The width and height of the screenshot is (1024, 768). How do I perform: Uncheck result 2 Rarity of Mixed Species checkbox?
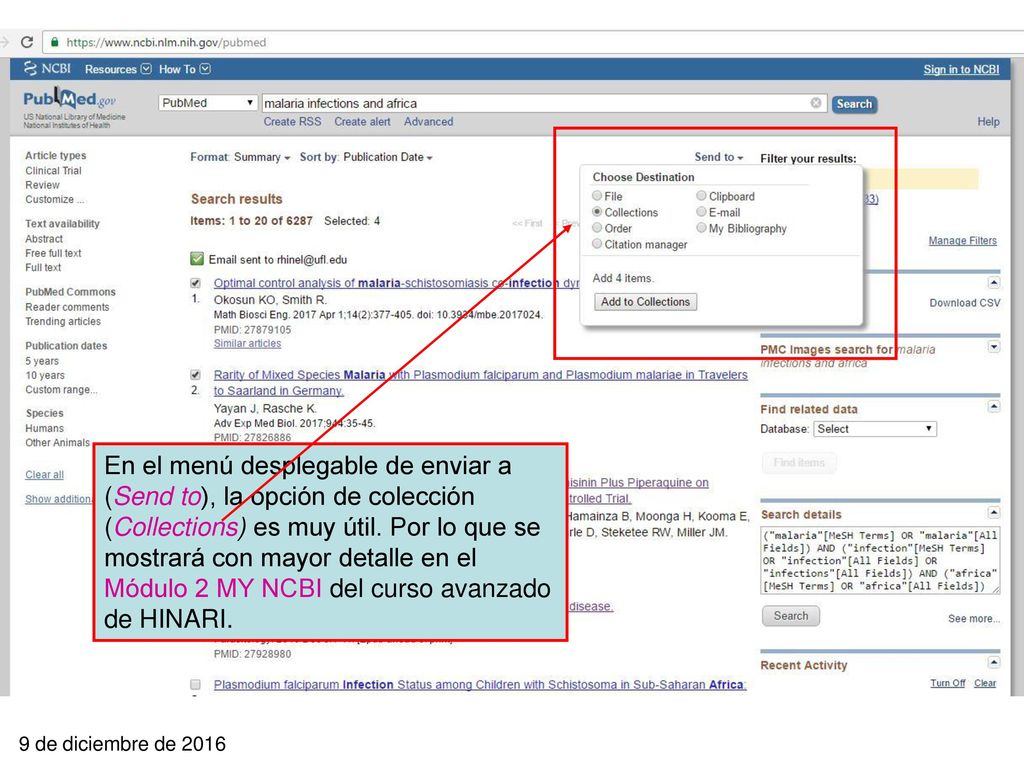click(195, 375)
